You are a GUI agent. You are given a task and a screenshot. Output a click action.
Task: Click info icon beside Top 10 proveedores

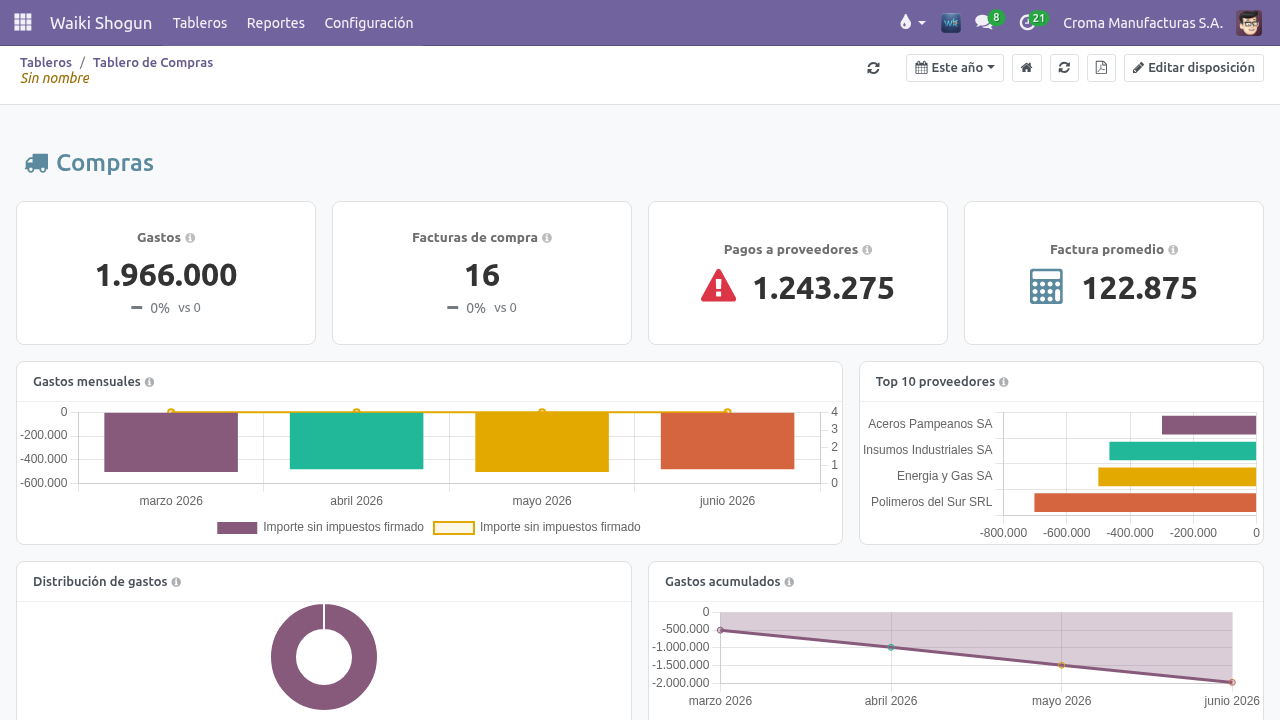coord(1003,382)
